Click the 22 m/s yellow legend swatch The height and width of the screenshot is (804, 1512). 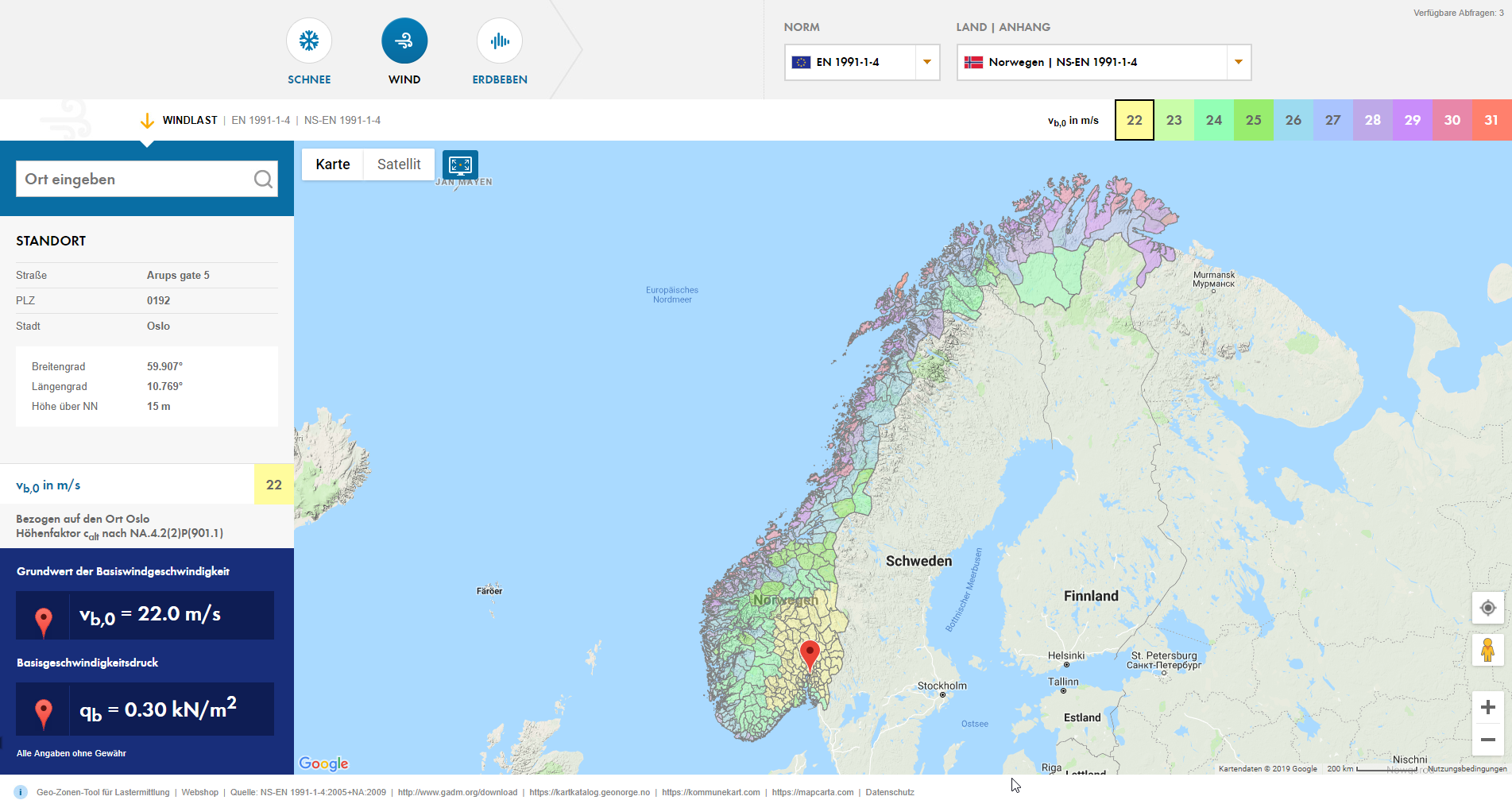[x=1134, y=120]
